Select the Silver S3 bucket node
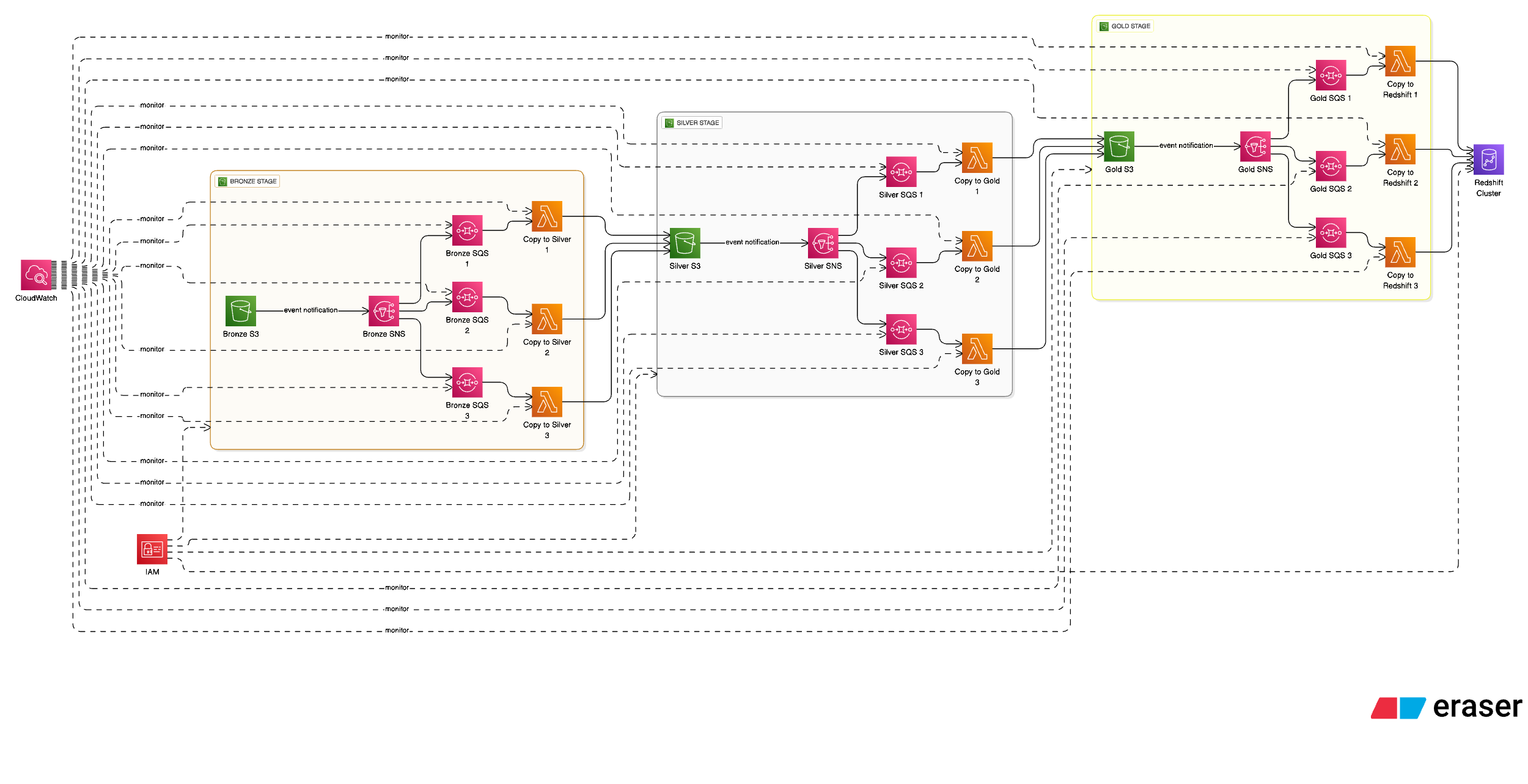 [x=685, y=244]
